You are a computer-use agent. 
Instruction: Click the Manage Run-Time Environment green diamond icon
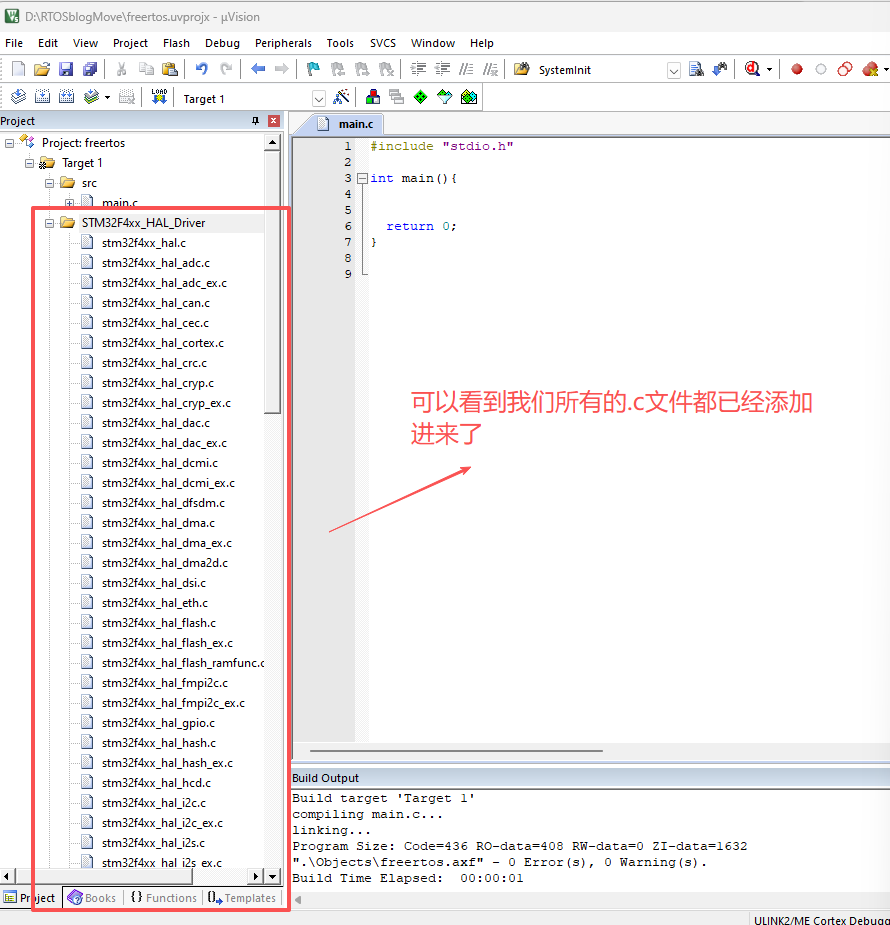pyautogui.click(x=420, y=97)
